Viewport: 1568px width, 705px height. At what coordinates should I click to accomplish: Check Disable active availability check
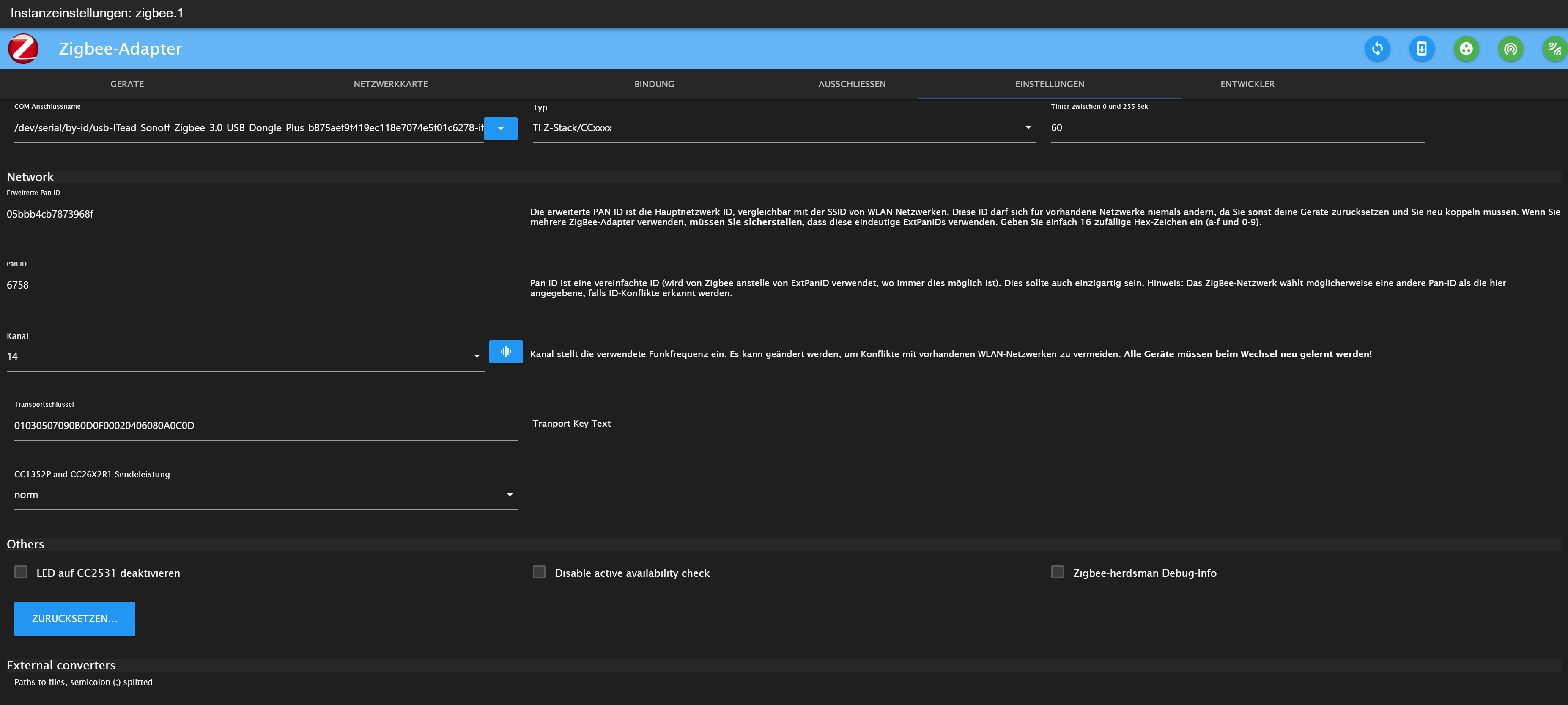539,572
